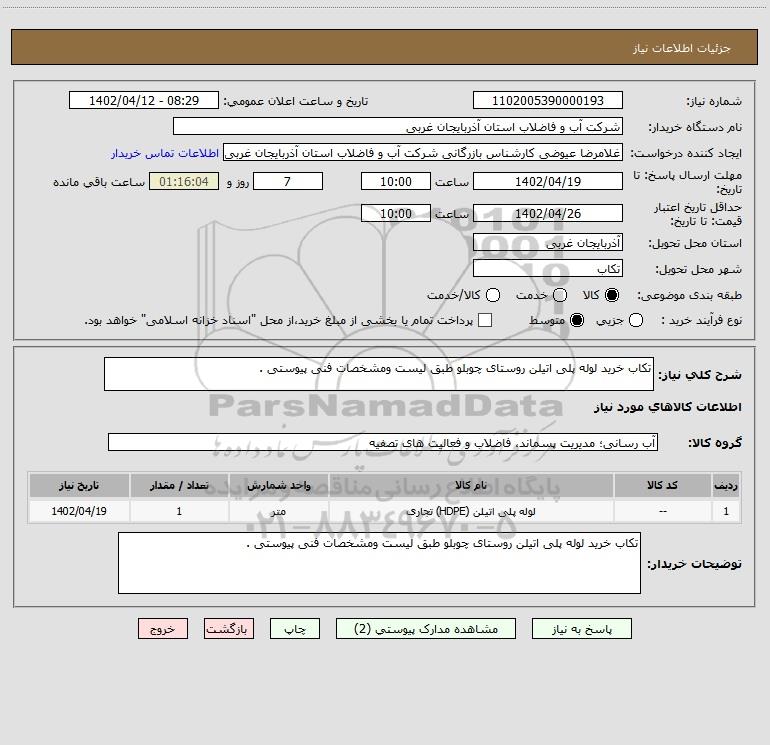The height and width of the screenshot is (745, 770).
Task: Click the واحد شمارش column header
Action: [x=278, y=485]
